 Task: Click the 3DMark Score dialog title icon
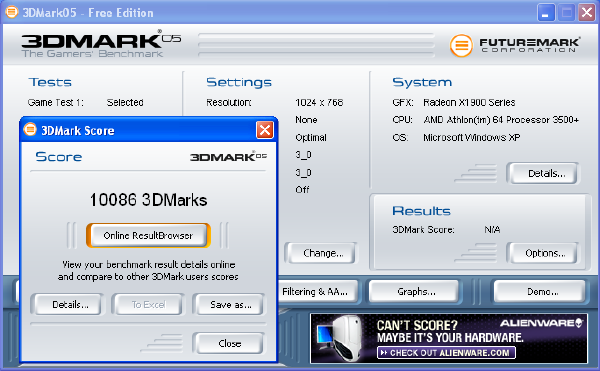[30, 130]
